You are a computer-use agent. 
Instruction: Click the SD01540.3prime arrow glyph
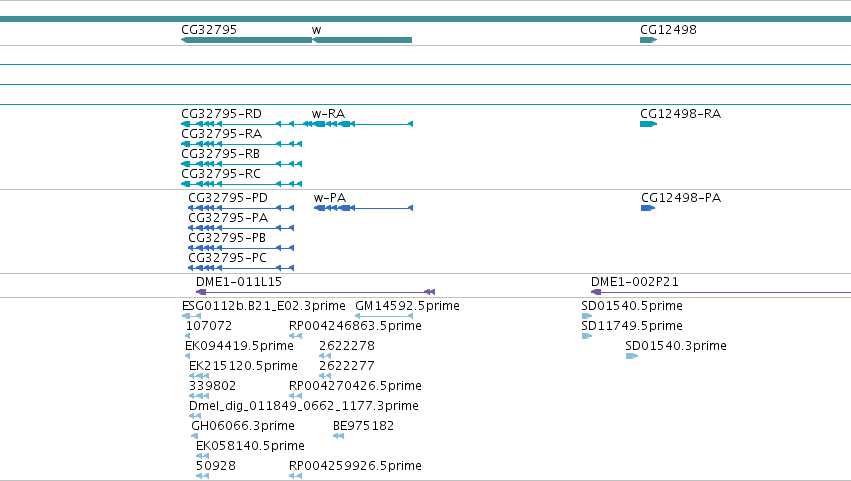pos(632,356)
